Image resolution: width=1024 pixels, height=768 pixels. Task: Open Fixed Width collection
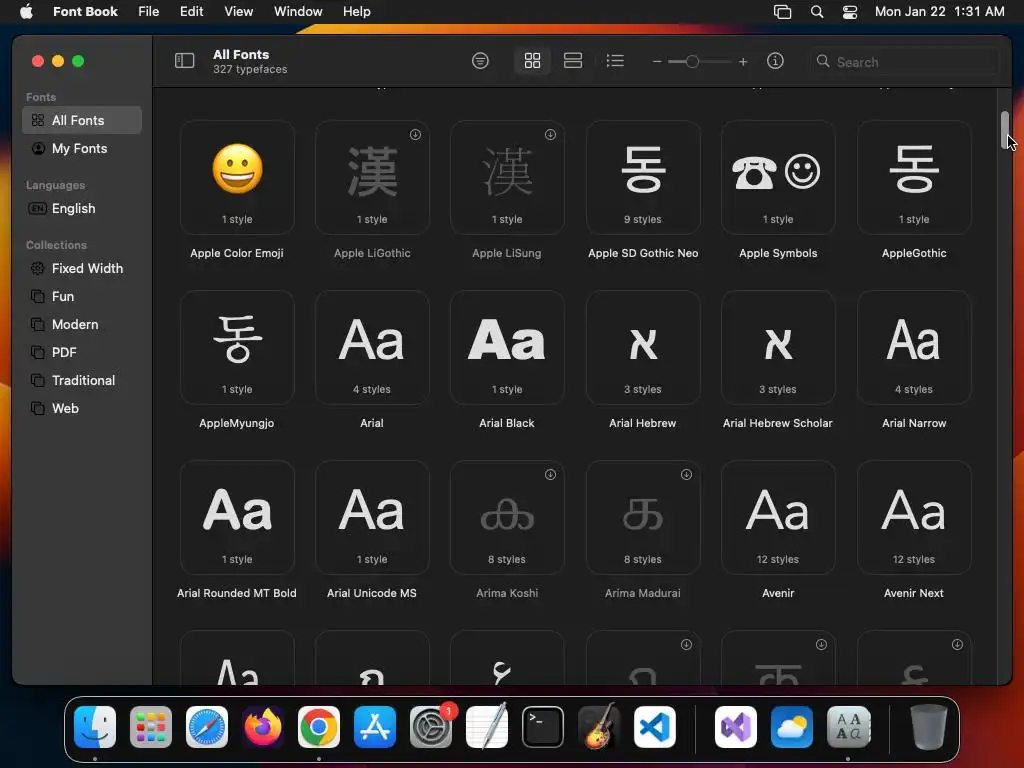[x=82, y=268]
